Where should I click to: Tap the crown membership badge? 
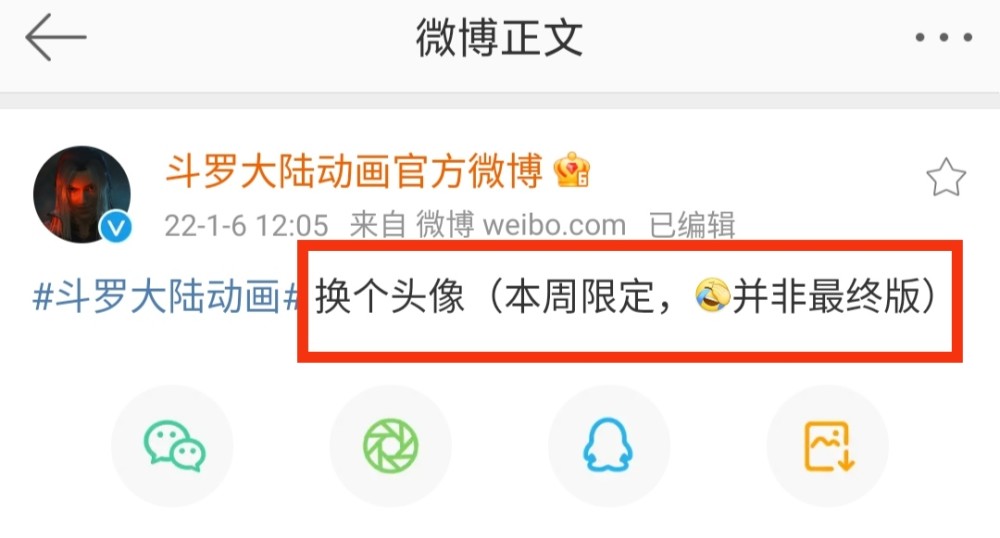pos(572,170)
